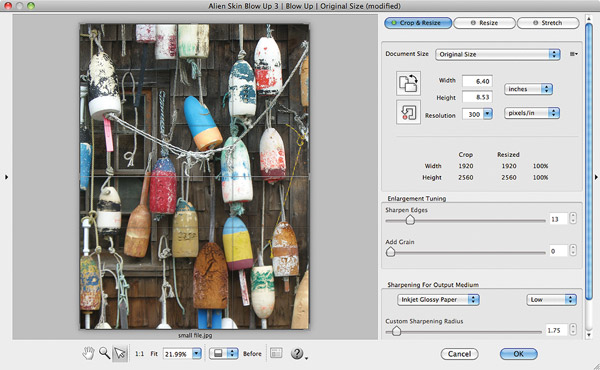Click the Add Grain slider handle
This screenshot has width=600, height=370.
pos(390,251)
